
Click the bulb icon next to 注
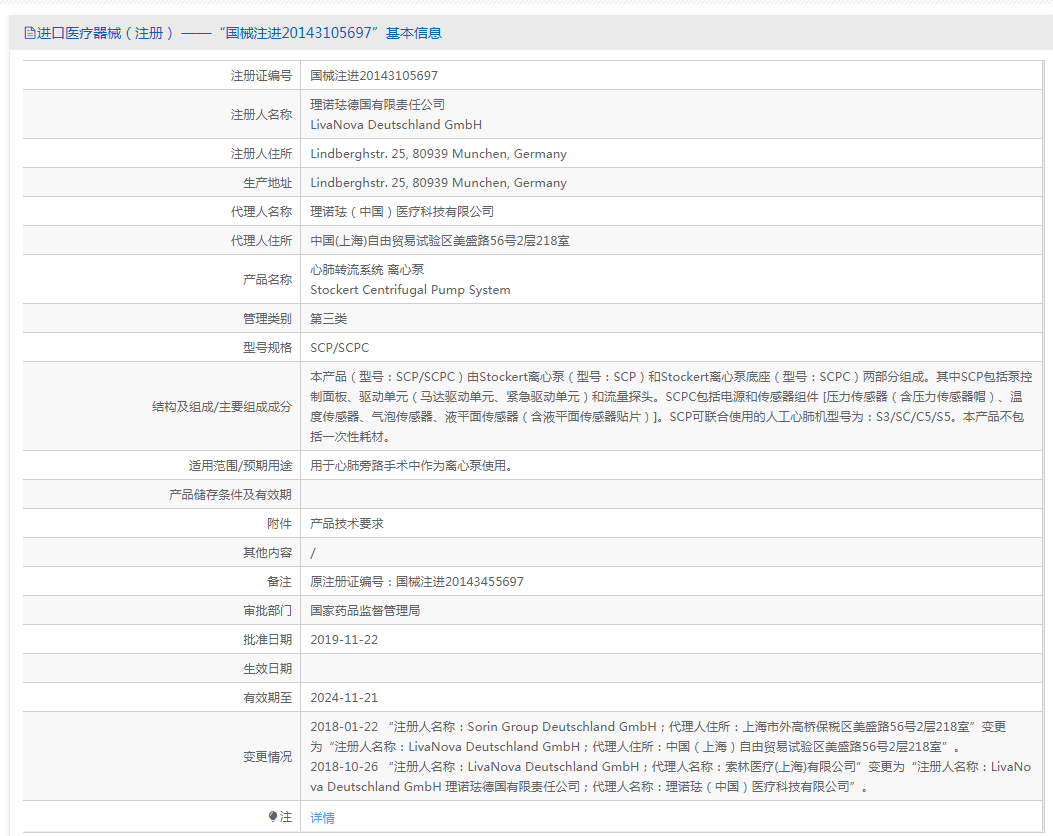273,817
